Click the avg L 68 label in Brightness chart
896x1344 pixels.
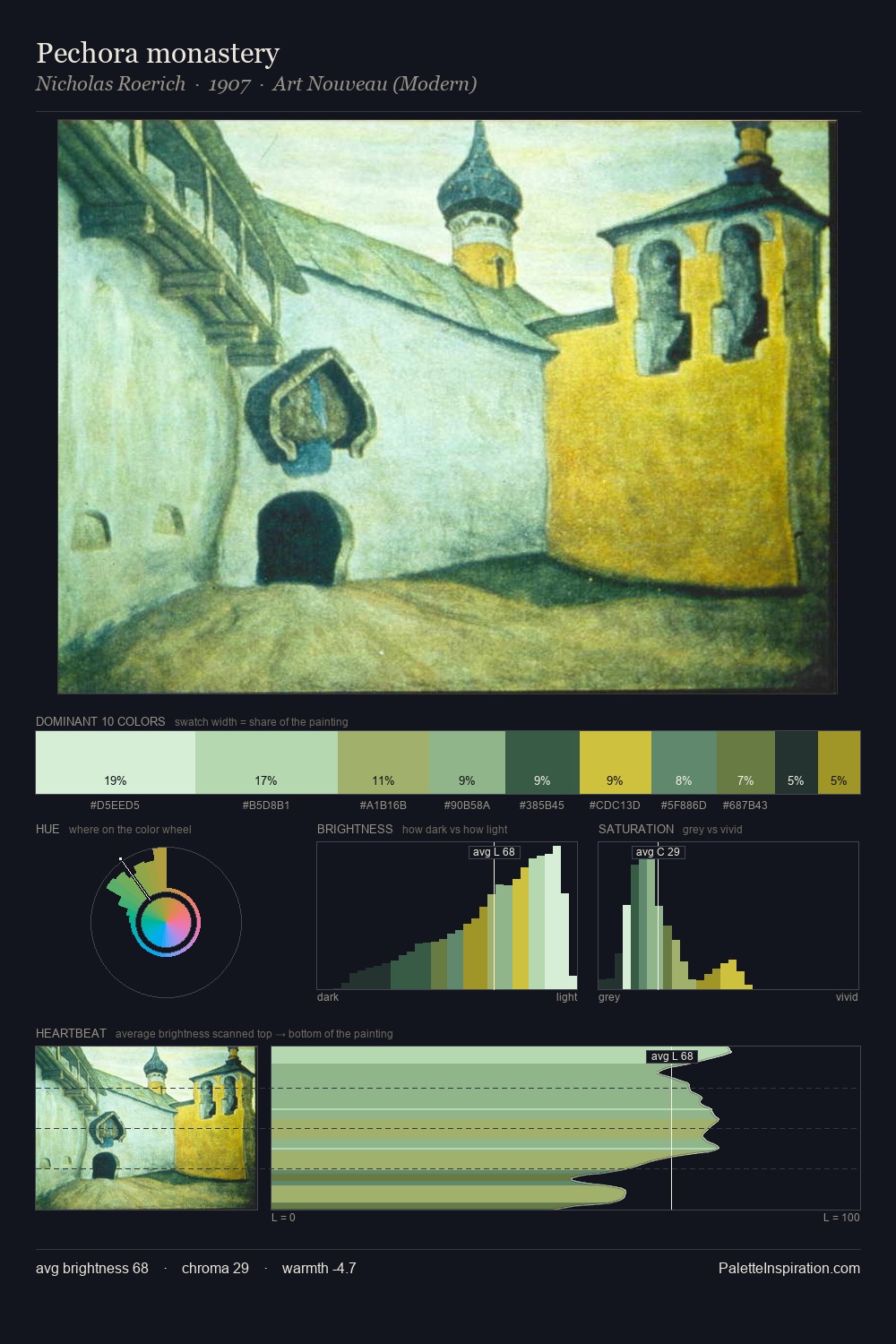pyautogui.click(x=495, y=852)
